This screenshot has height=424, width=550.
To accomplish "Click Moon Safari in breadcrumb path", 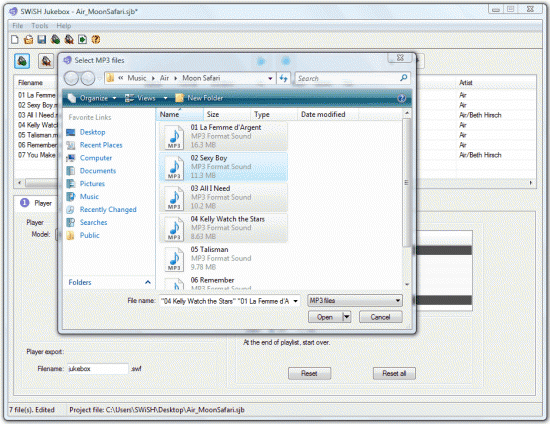I will click(201, 78).
